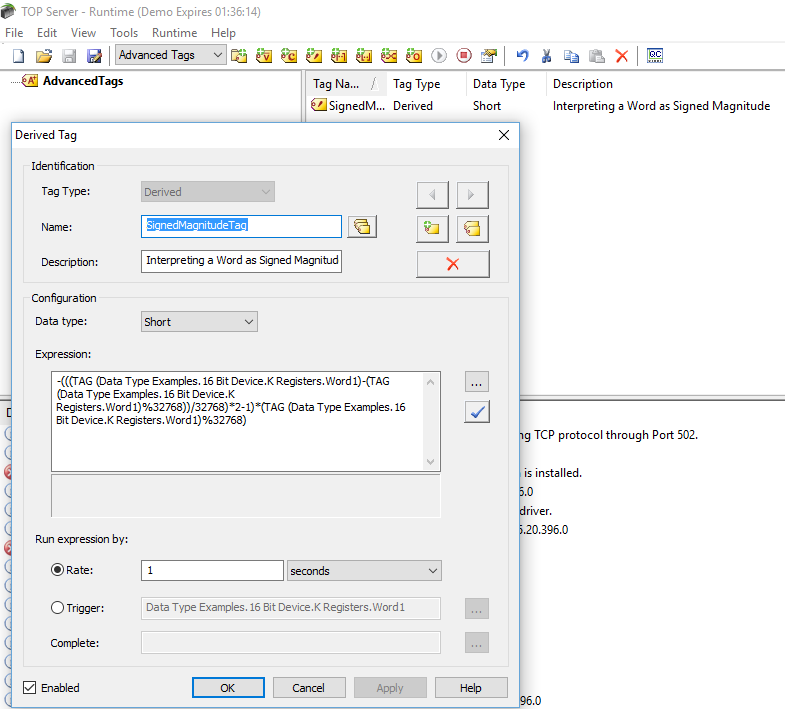785x709 pixels.
Task: Click the Cancel button
Action: click(x=308, y=688)
